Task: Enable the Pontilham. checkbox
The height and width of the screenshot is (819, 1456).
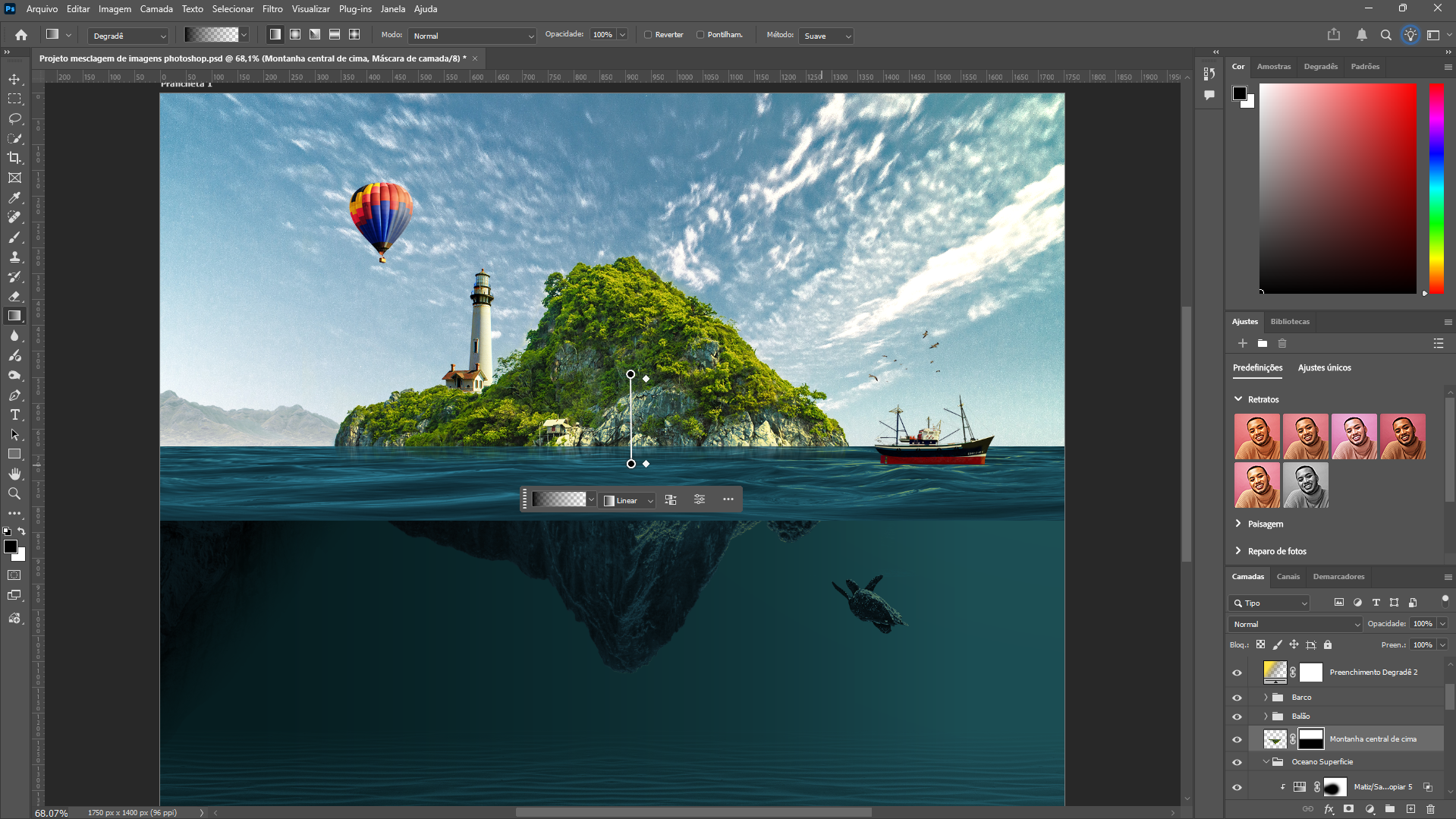Action: [700, 35]
